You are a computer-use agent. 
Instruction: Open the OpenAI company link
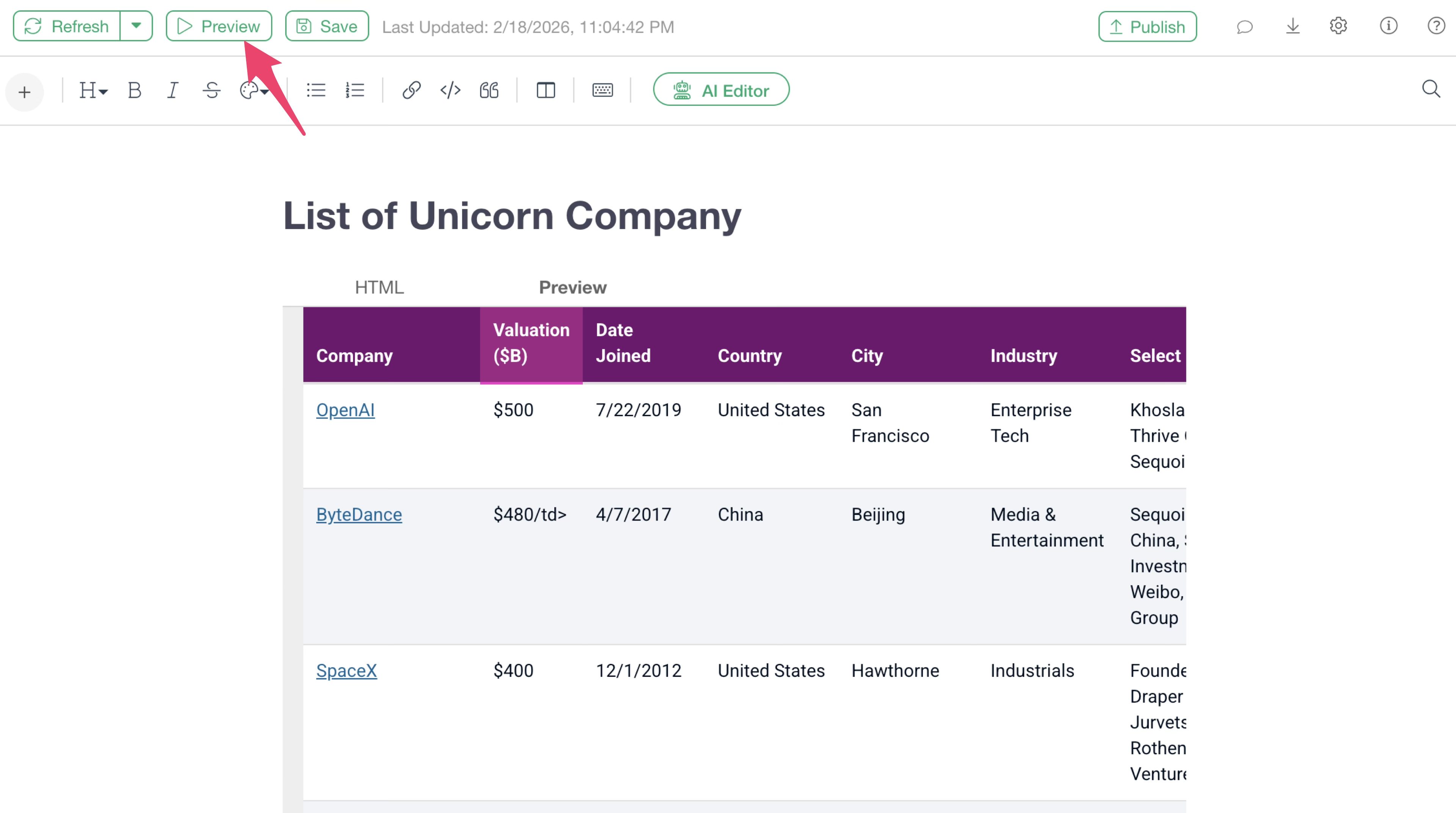pyautogui.click(x=345, y=410)
